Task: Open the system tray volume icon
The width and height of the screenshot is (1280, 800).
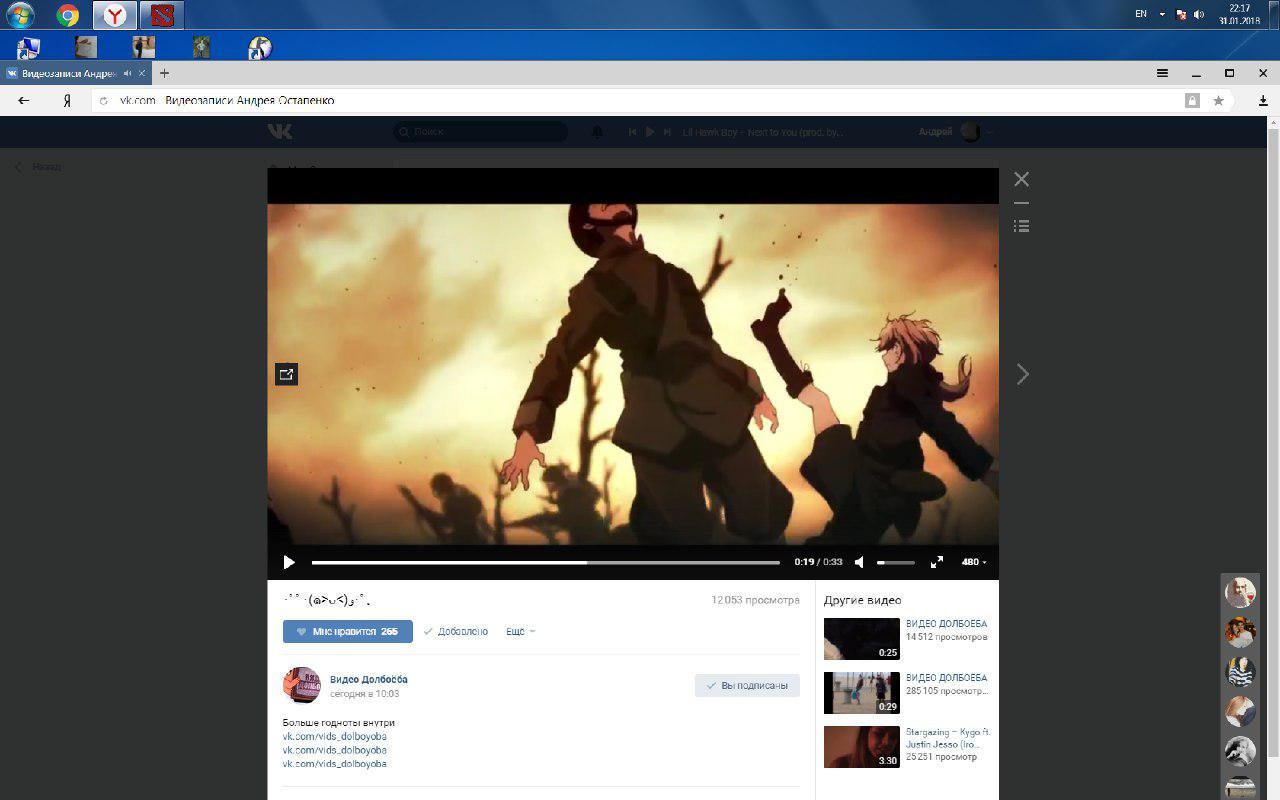Action: click(x=1199, y=14)
